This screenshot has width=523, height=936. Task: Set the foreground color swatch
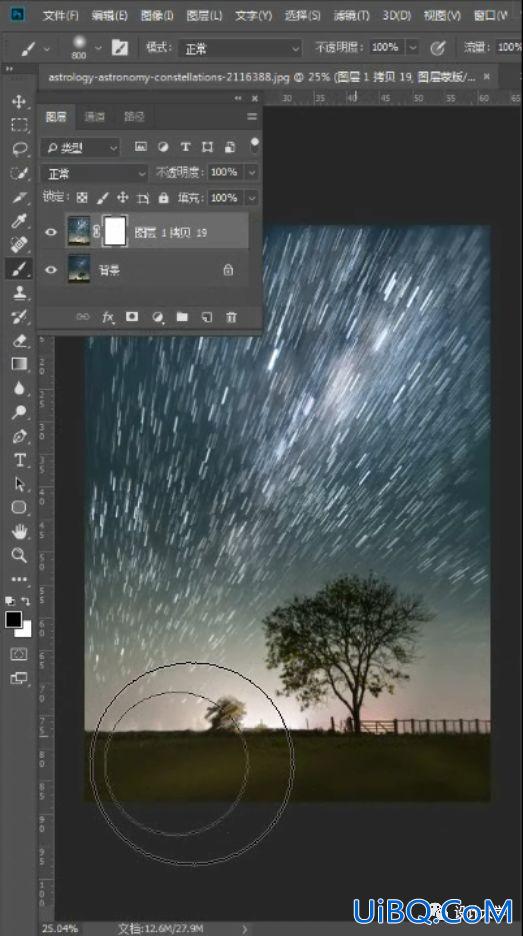pos(13,620)
